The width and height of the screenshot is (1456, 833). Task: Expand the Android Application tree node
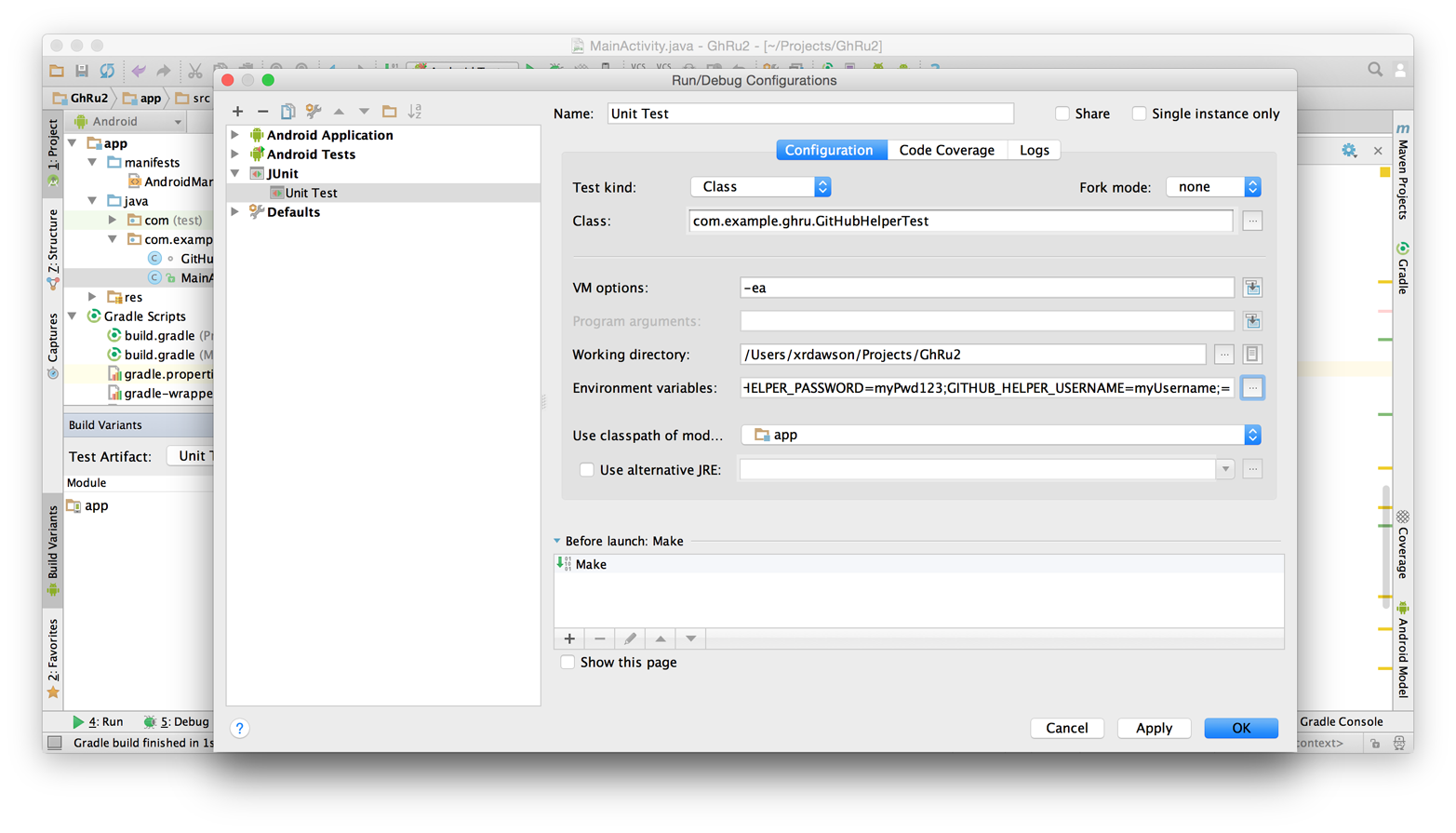point(235,135)
